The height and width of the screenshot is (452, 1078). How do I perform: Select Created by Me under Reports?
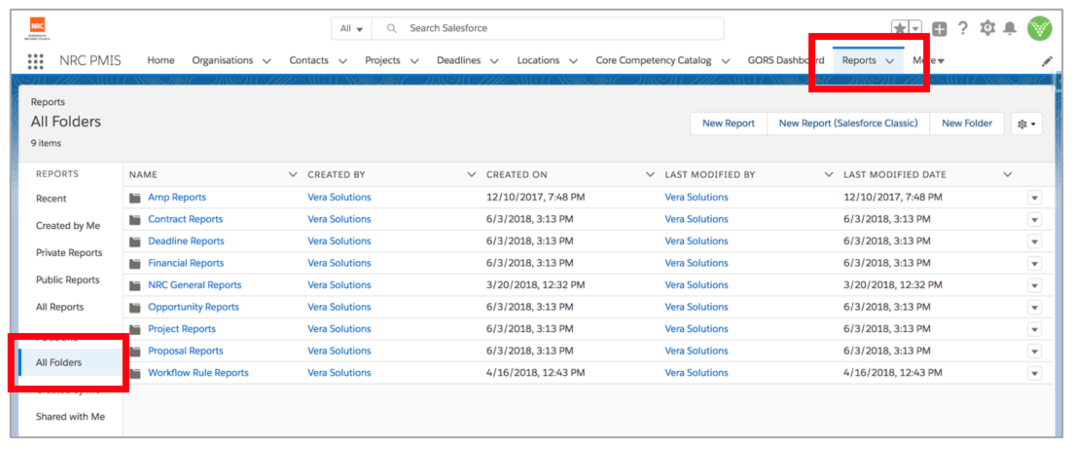click(x=68, y=226)
